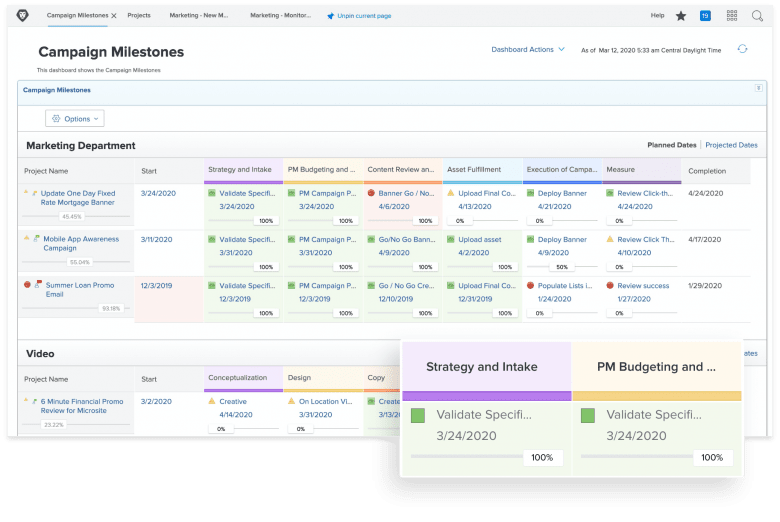Screen dimensions: 780x522
Task: Click red icon on Populate Lists milestone
Action: (x=530, y=286)
